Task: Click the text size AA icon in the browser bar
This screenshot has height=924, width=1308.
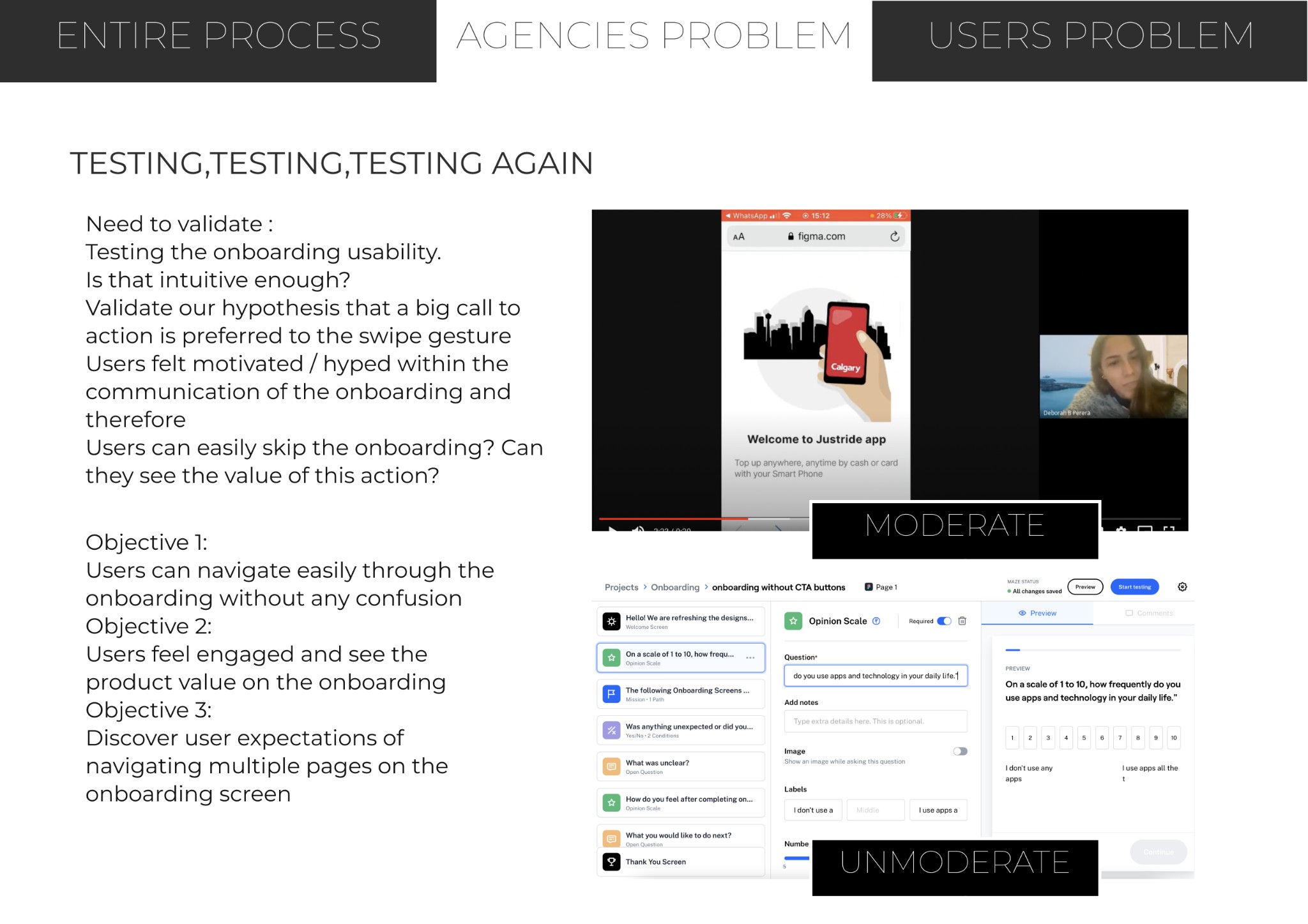Action: [x=739, y=237]
